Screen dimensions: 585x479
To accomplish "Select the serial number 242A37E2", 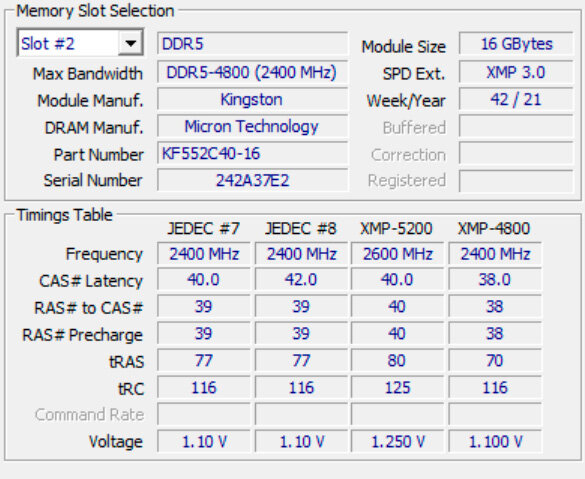I will click(253, 181).
